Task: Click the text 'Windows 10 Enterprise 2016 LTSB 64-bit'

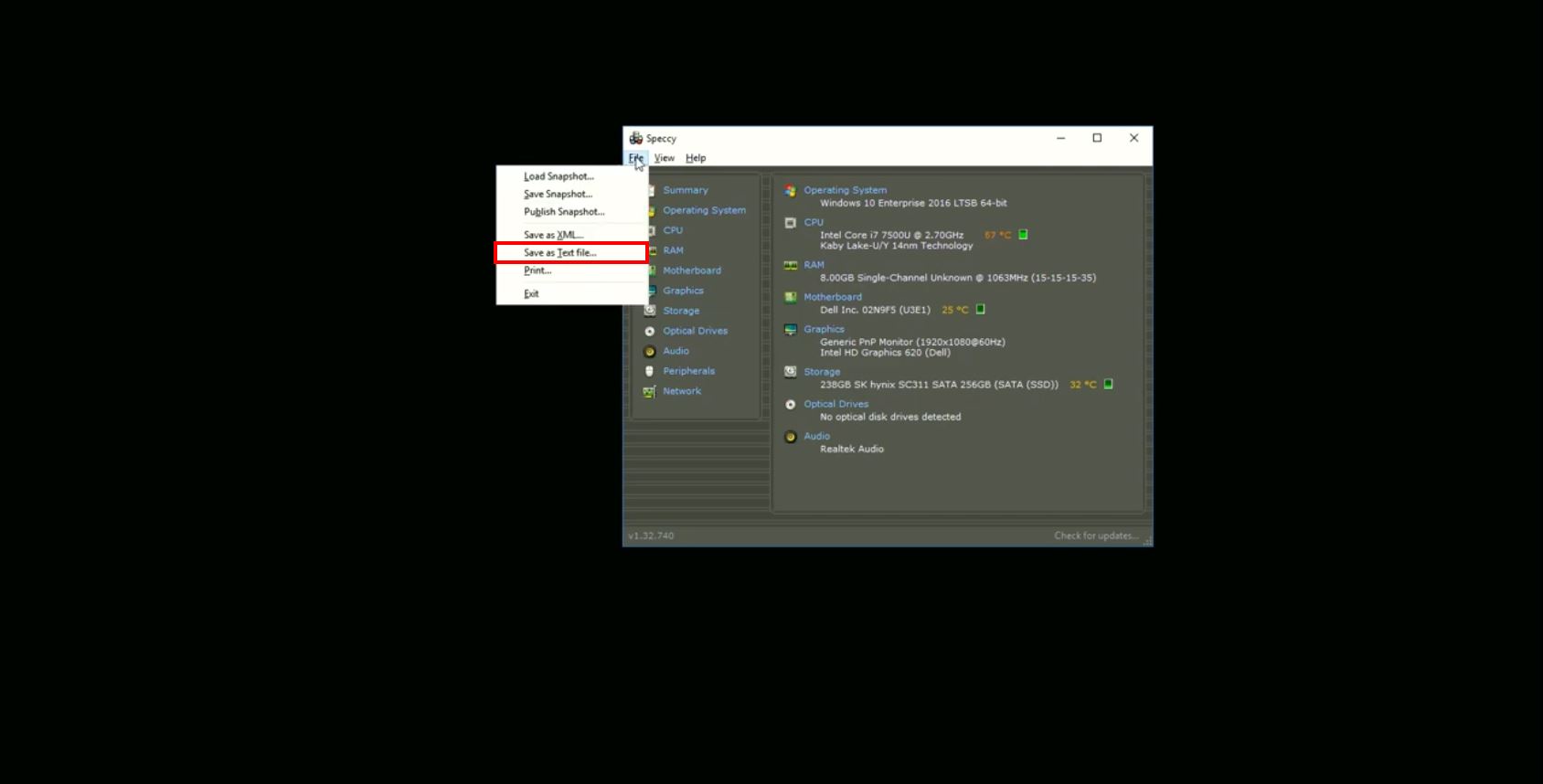Action: (913, 203)
